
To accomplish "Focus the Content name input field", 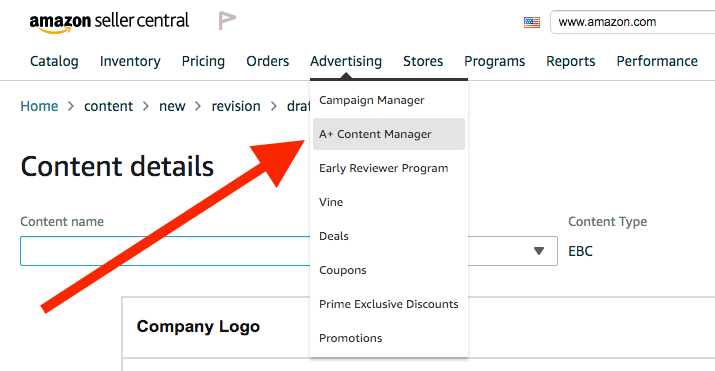I will [165, 251].
